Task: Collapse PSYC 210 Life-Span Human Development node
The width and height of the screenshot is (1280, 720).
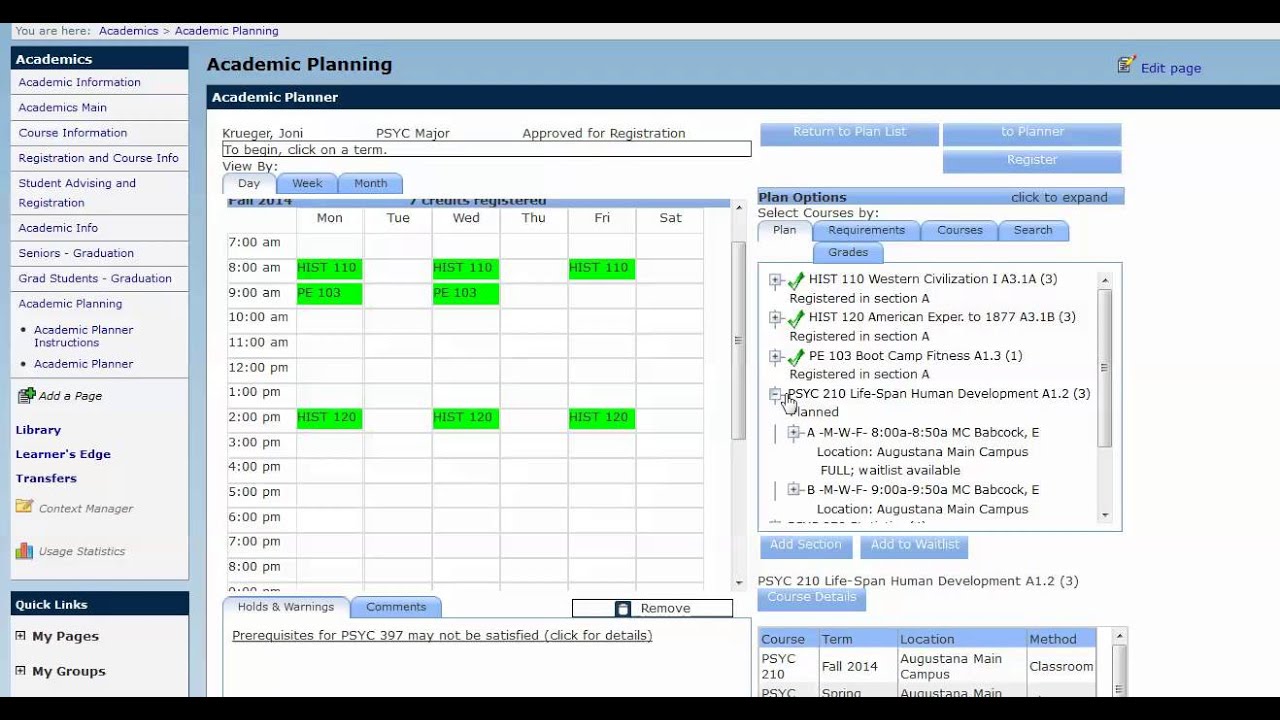Action: [x=775, y=394]
